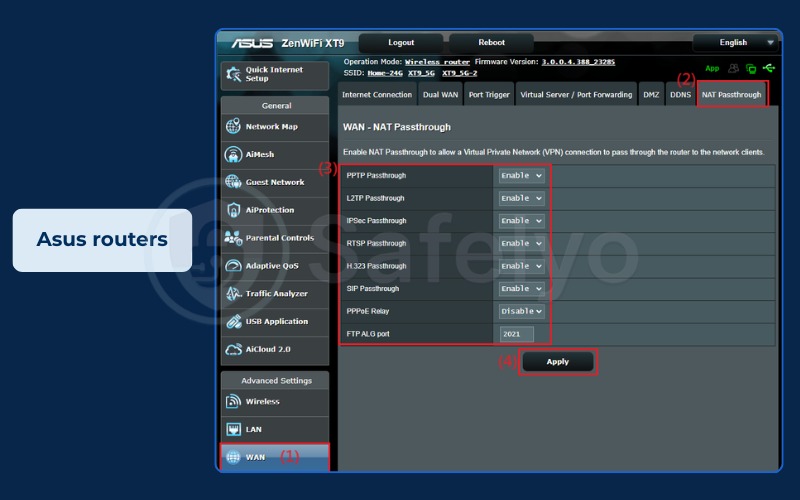Click the Parental Controls icon
The image size is (800, 500).
tap(233, 238)
